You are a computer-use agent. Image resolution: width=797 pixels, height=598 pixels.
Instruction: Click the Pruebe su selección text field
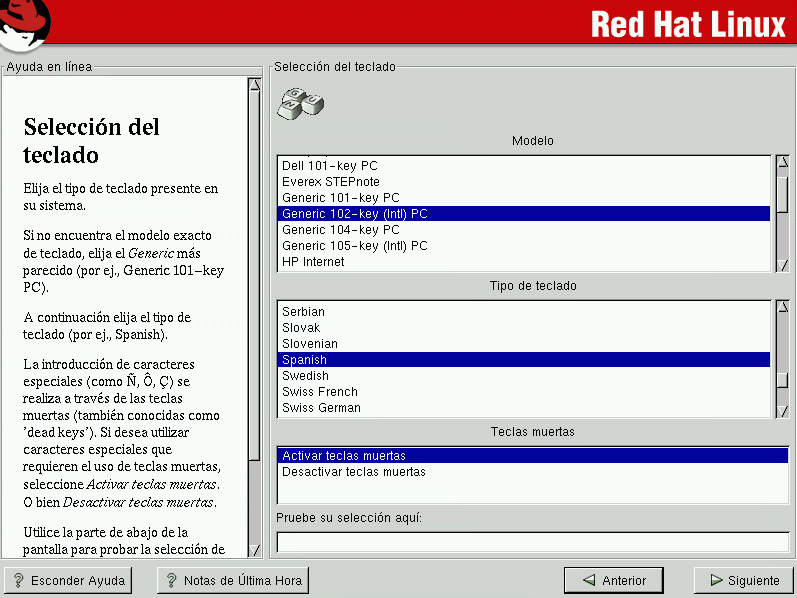532,542
